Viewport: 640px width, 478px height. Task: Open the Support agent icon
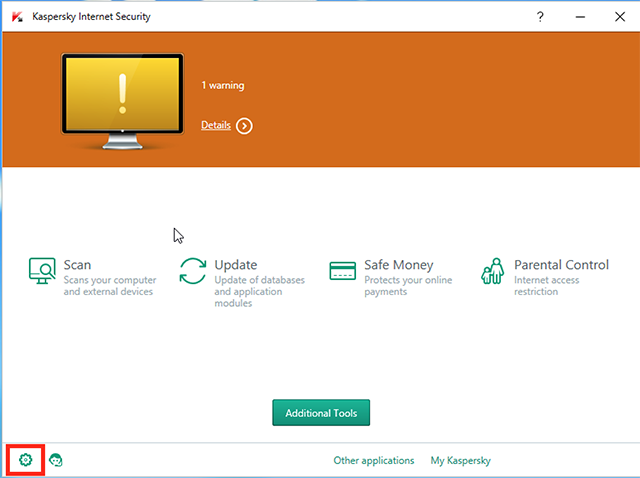click(56, 460)
